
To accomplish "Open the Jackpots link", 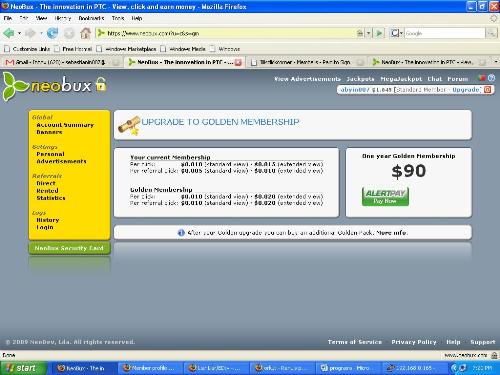I will (x=360, y=79).
